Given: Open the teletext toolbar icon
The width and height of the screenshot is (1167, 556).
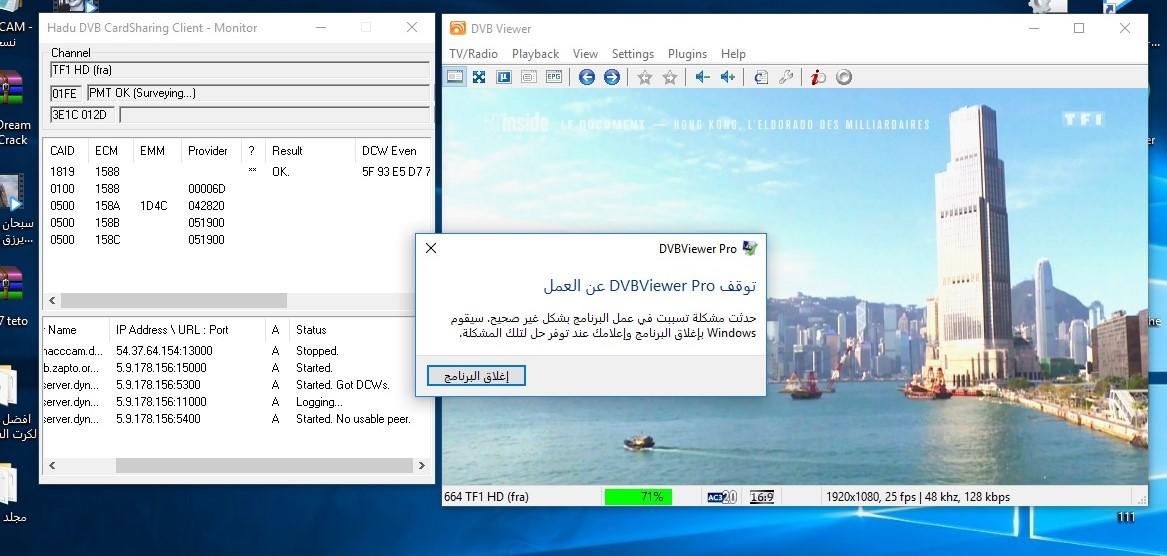Looking at the screenshot, I should [x=528, y=77].
